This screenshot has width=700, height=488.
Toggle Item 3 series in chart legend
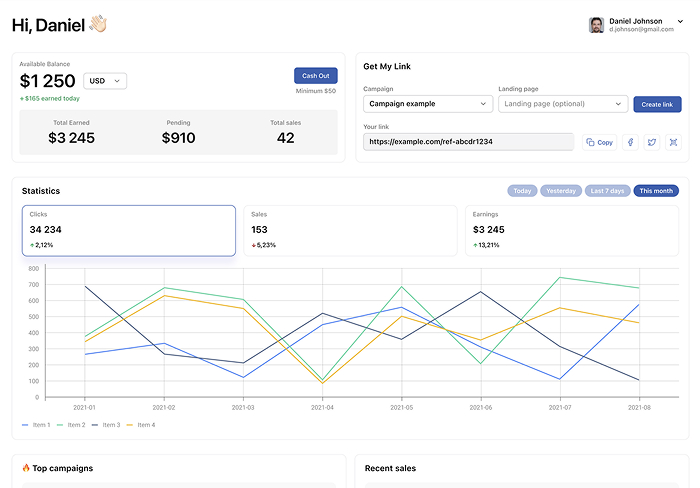[106, 425]
